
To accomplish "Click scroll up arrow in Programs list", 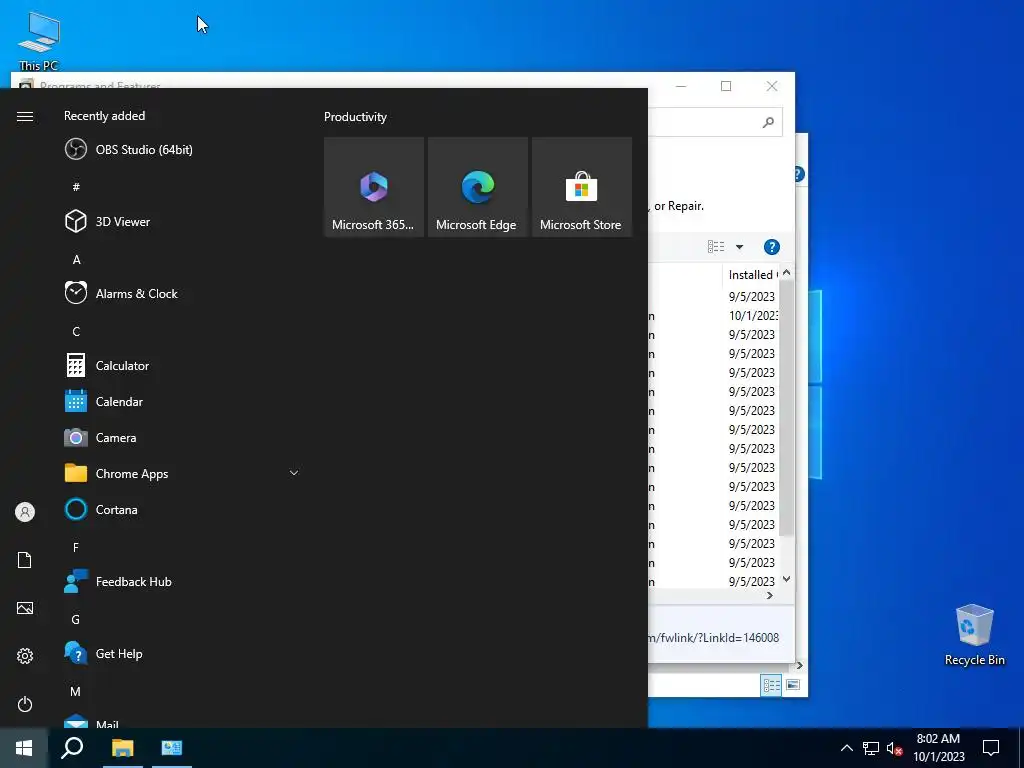I will click(x=786, y=272).
